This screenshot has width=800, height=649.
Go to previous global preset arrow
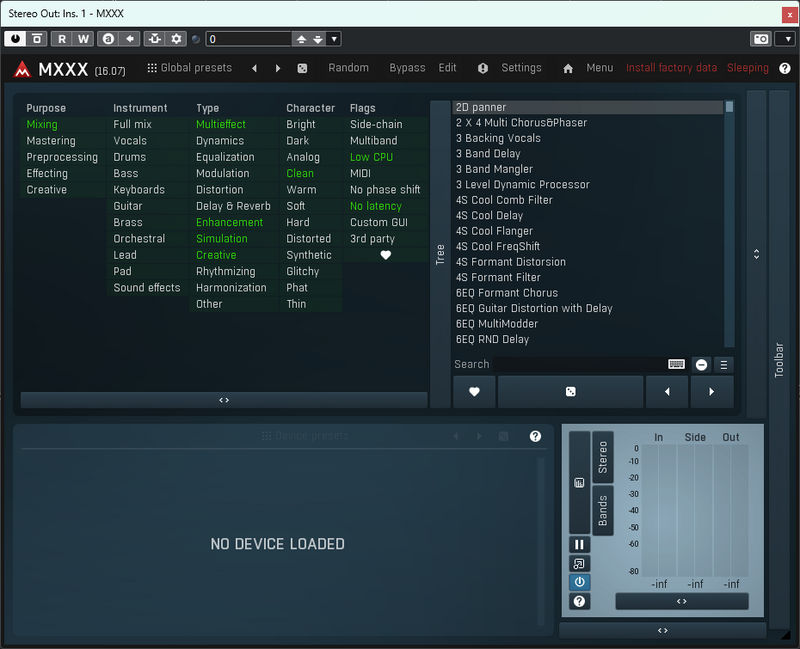tap(254, 68)
